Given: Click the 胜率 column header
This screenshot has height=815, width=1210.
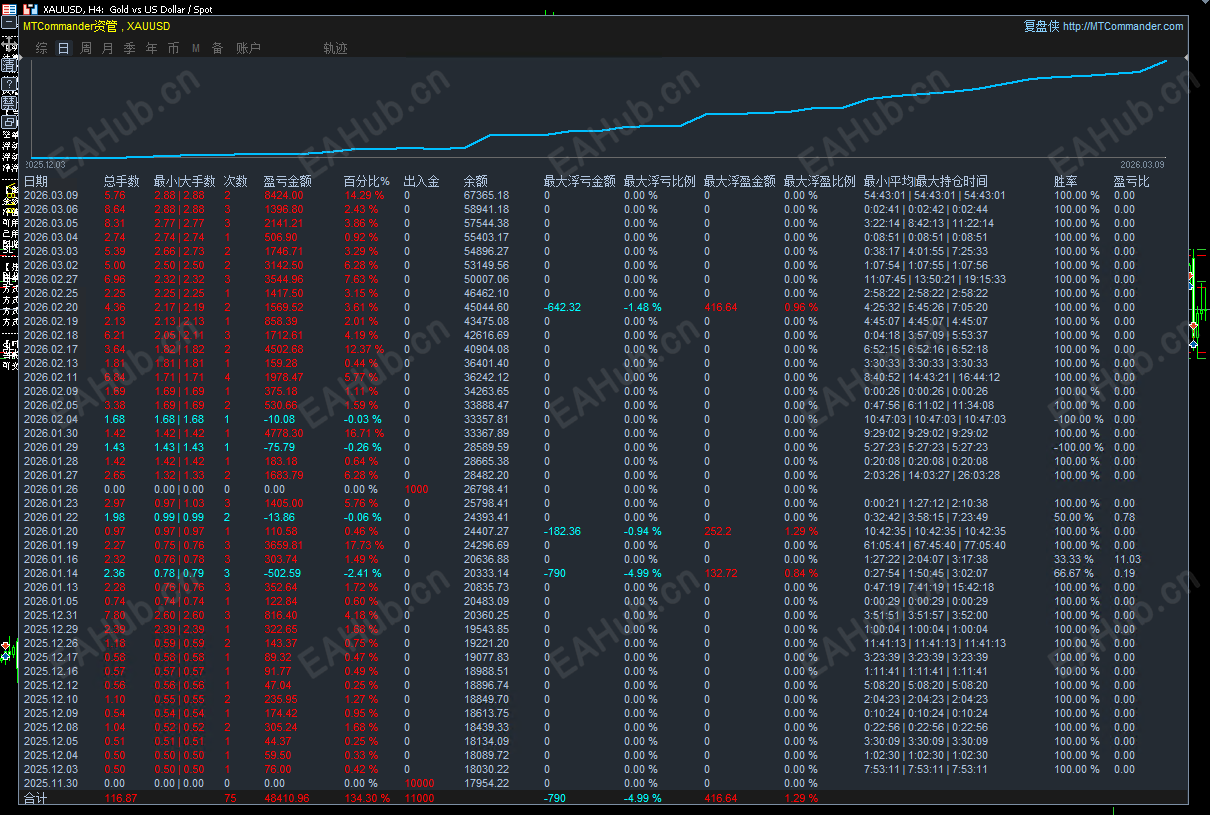Looking at the screenshot, I should tap(1065, 181).
